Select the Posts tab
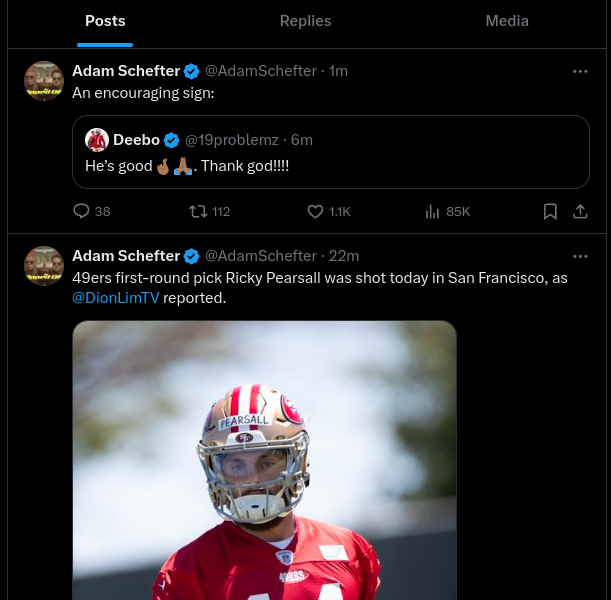The height and width of the screenshot is (600, 611). coord(105,21)
